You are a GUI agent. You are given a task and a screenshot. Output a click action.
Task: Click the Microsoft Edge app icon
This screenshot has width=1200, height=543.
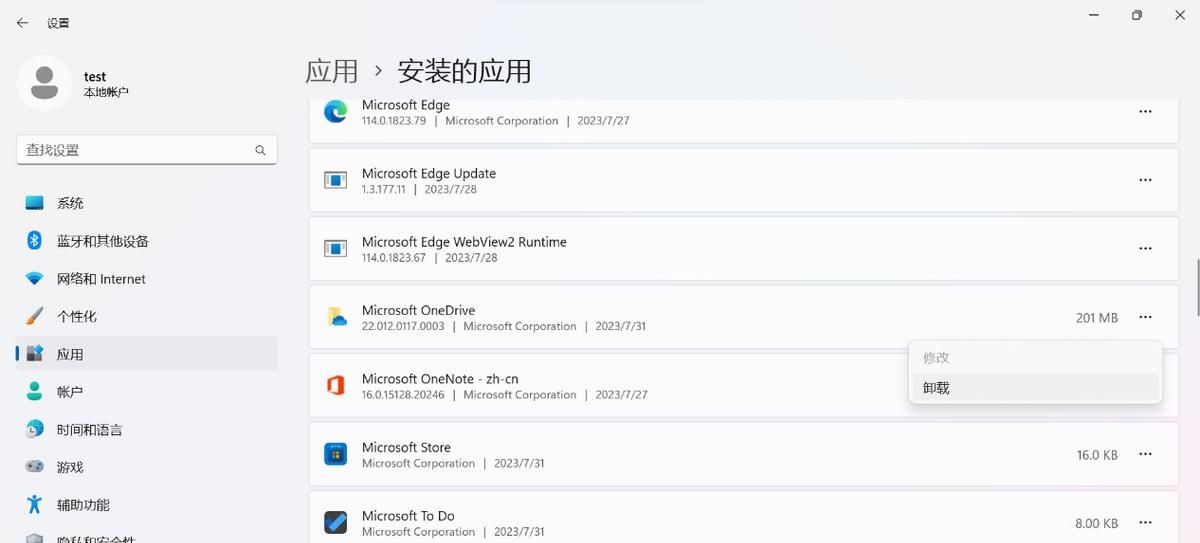[335, 112]
